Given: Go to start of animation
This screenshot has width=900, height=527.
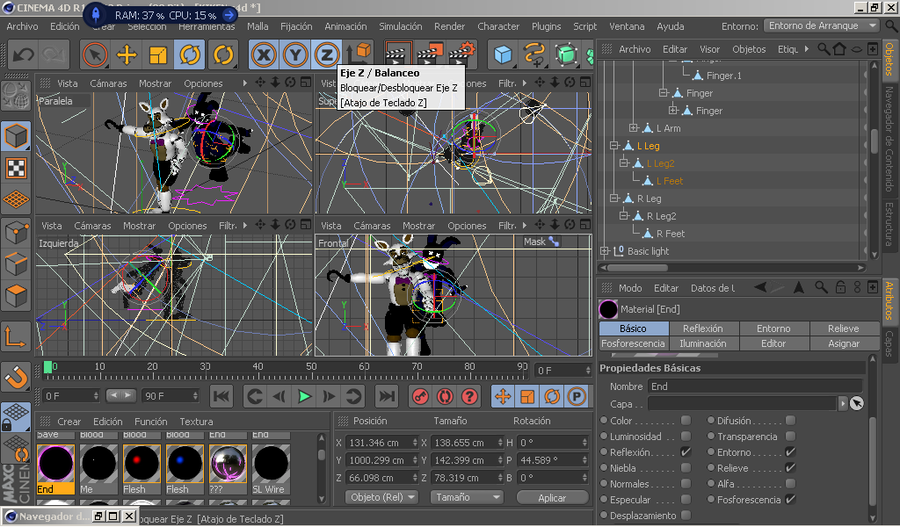Looking at the screenshot, I should (222, 397).
